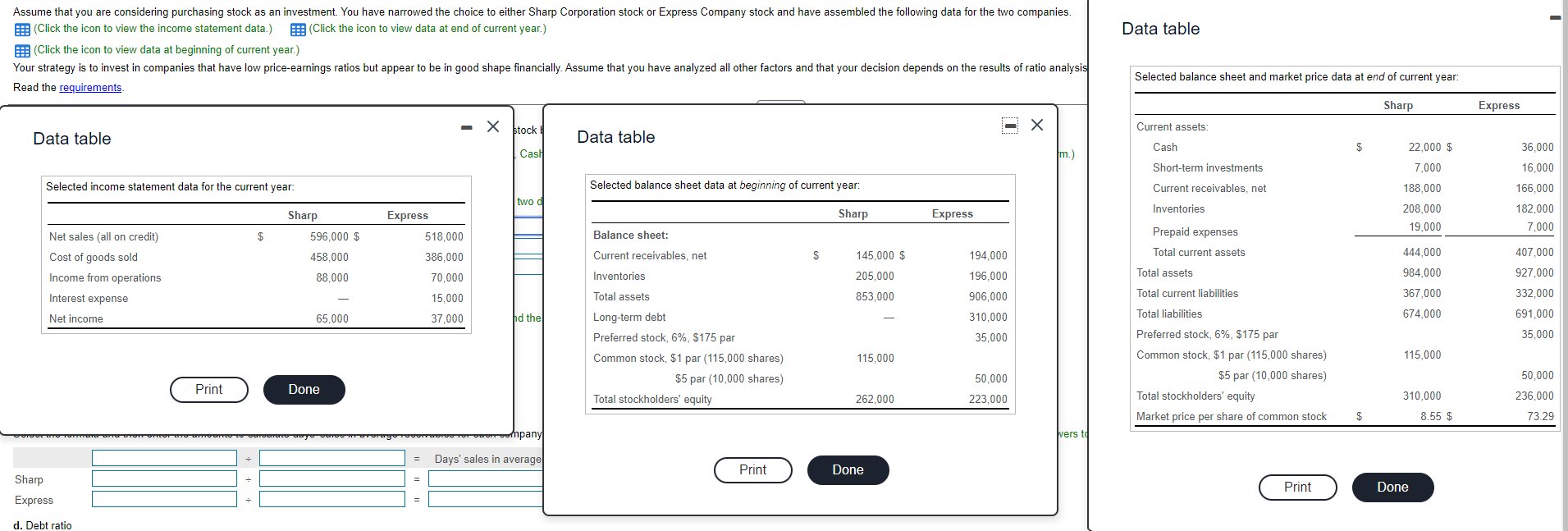Viewport: 1568px width, 531px height.
Task: Select Express prepaid expenses 7,000
Action: point(1540,227)
